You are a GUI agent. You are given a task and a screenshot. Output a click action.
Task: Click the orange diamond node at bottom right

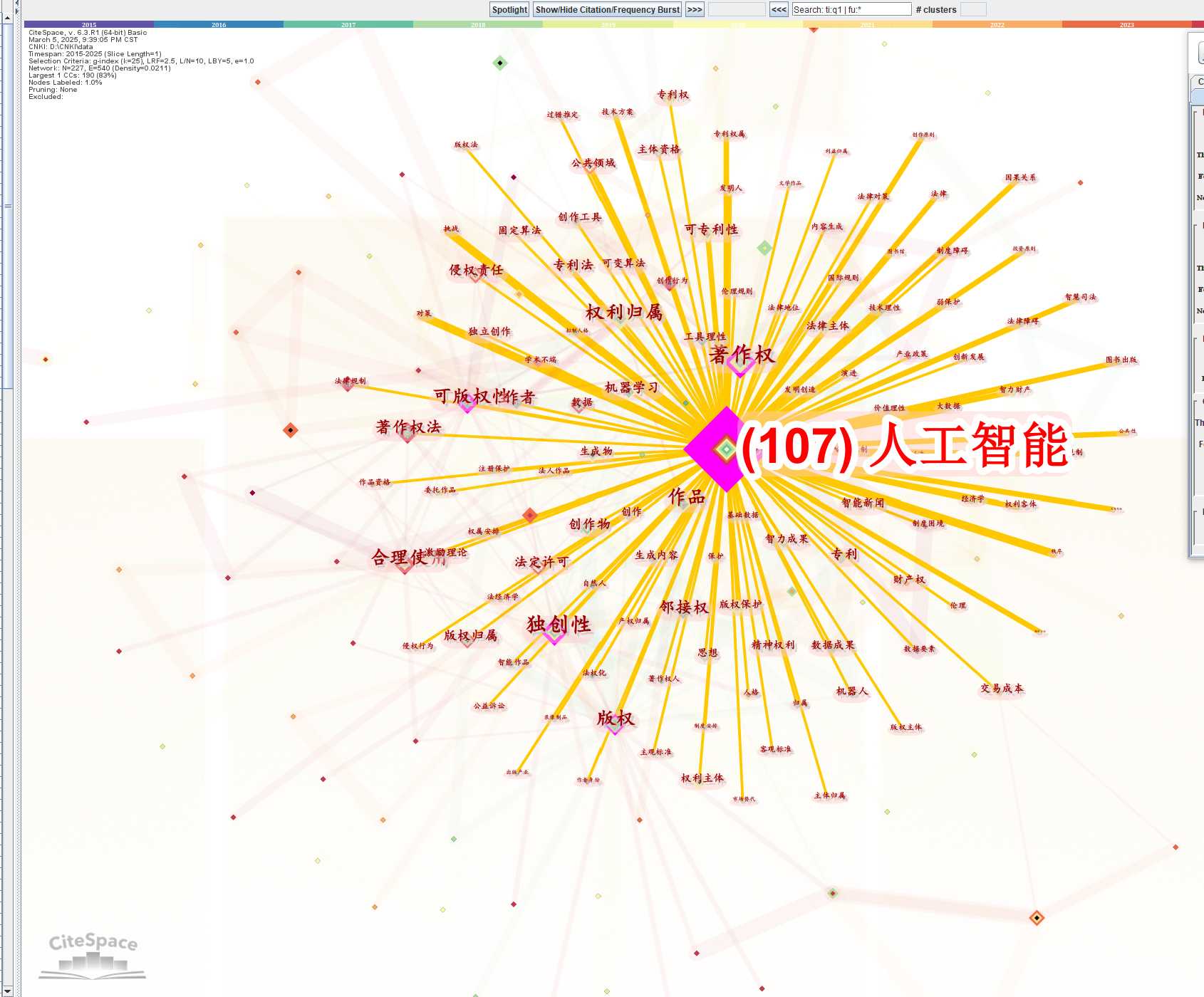coord(1037,918)
